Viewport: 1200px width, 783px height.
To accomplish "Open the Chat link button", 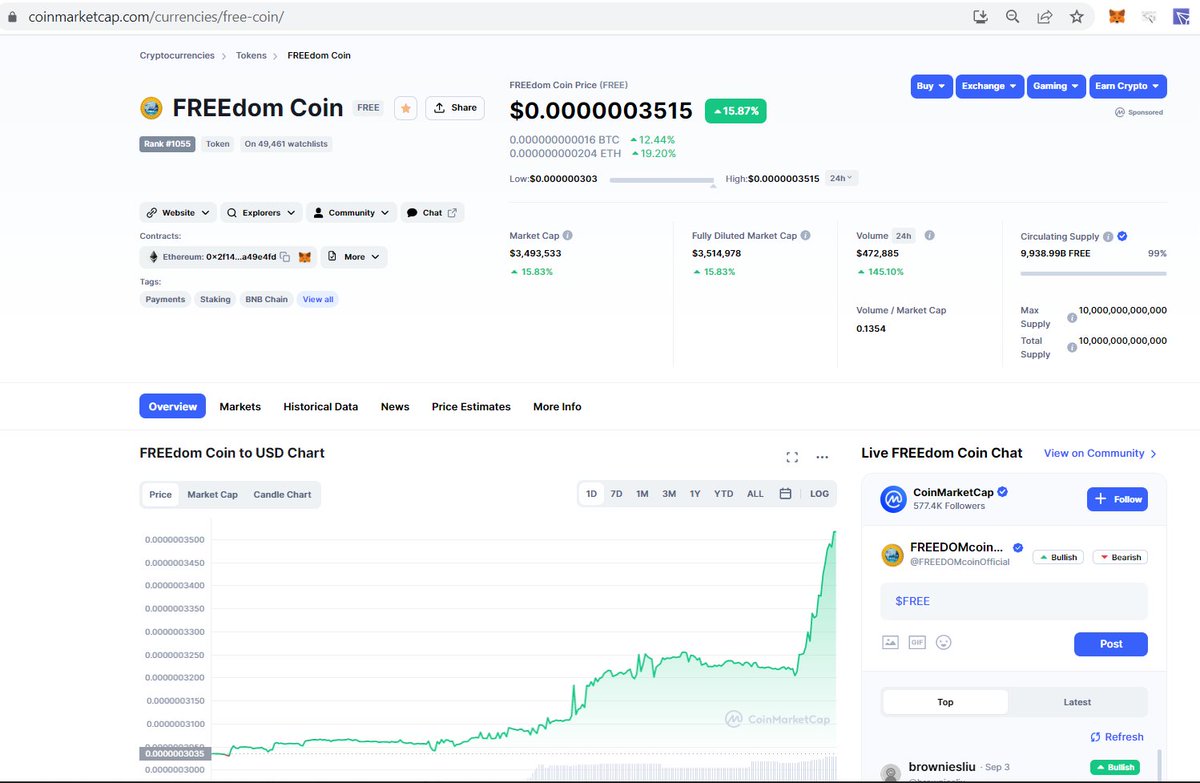I will [432, 213].
